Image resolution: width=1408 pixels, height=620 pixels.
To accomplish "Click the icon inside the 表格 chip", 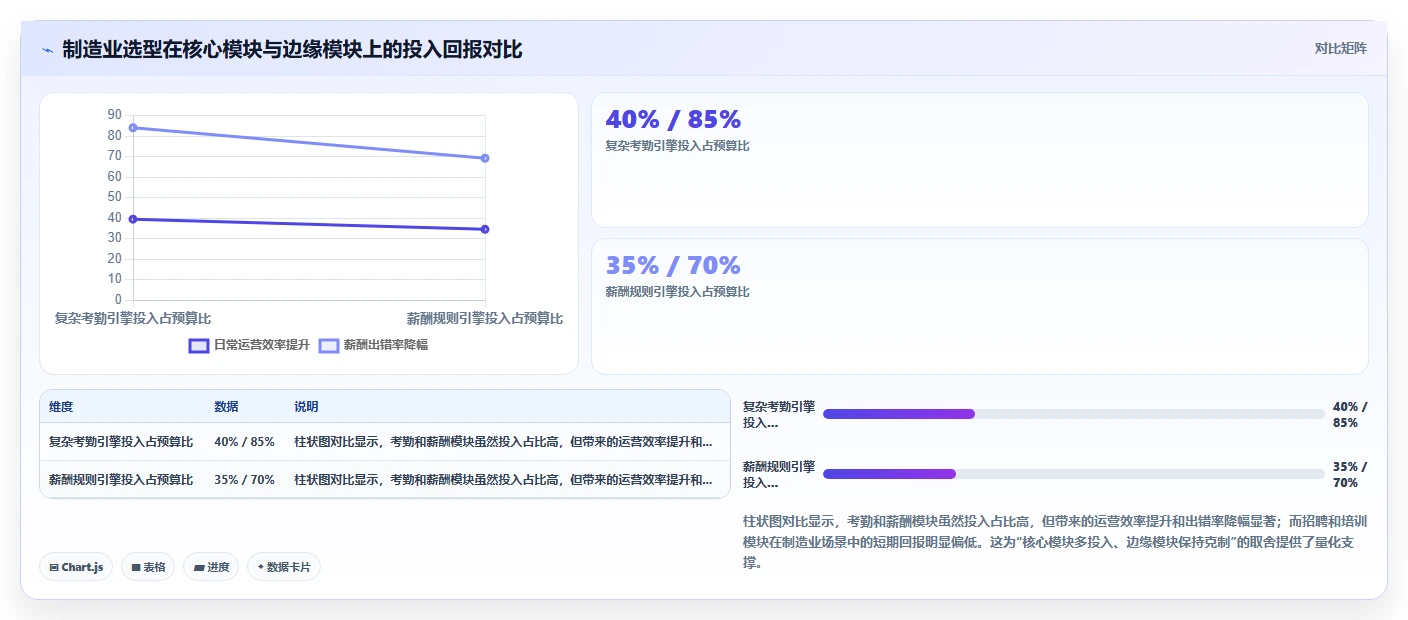I will (x=135, y=567).
